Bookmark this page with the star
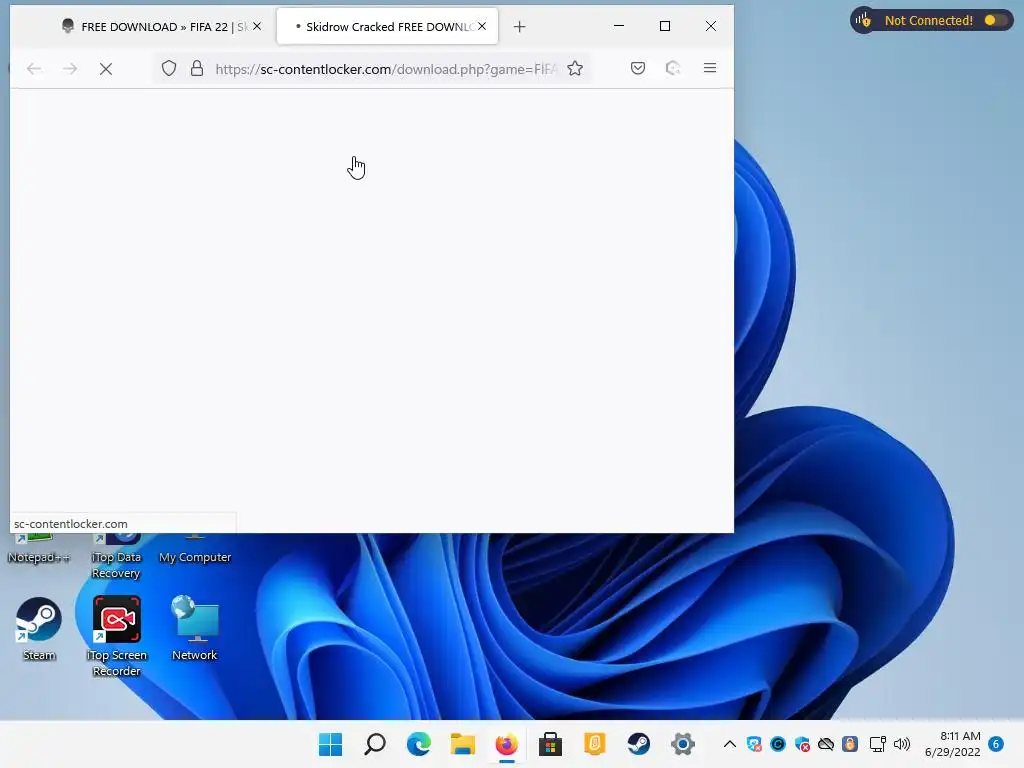 coord(575,69)
